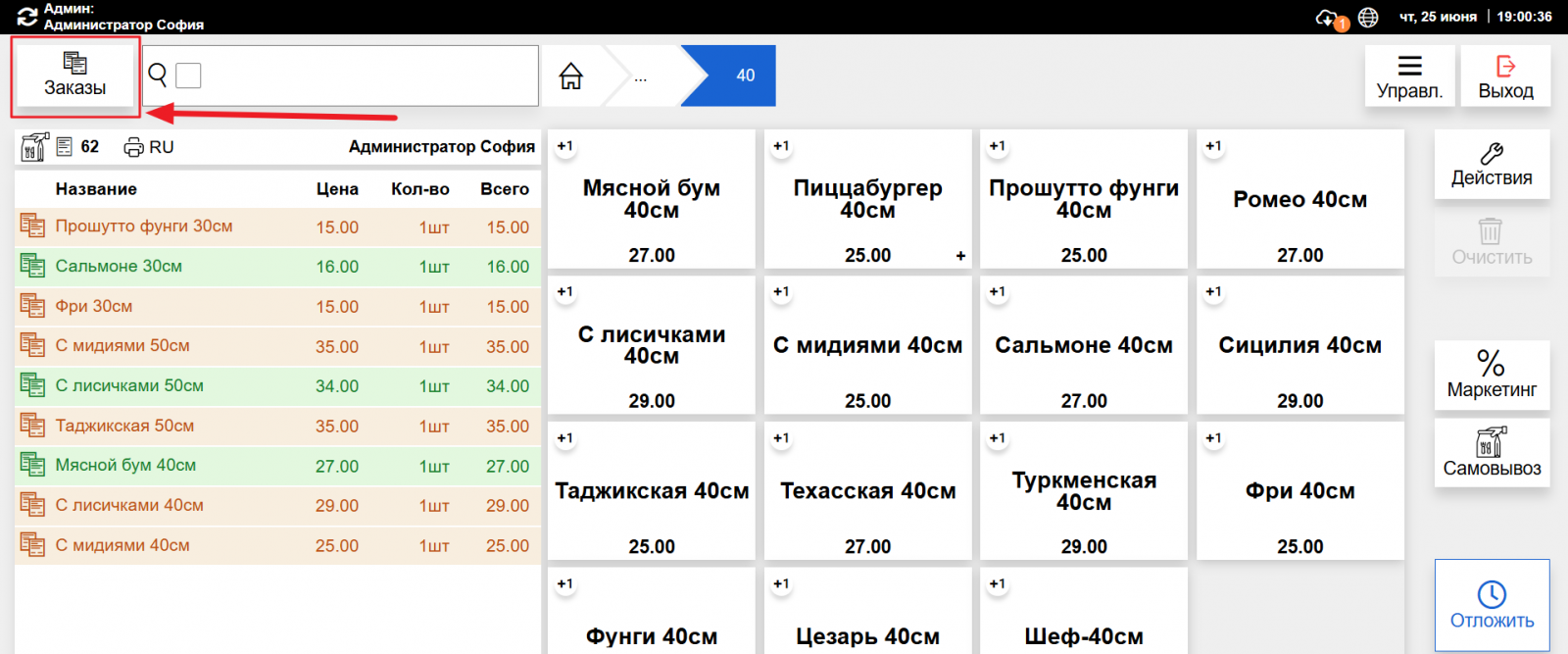The image size is (1568, 654).
Task: Click the date and time display
Action: (x=1476, y=17)
